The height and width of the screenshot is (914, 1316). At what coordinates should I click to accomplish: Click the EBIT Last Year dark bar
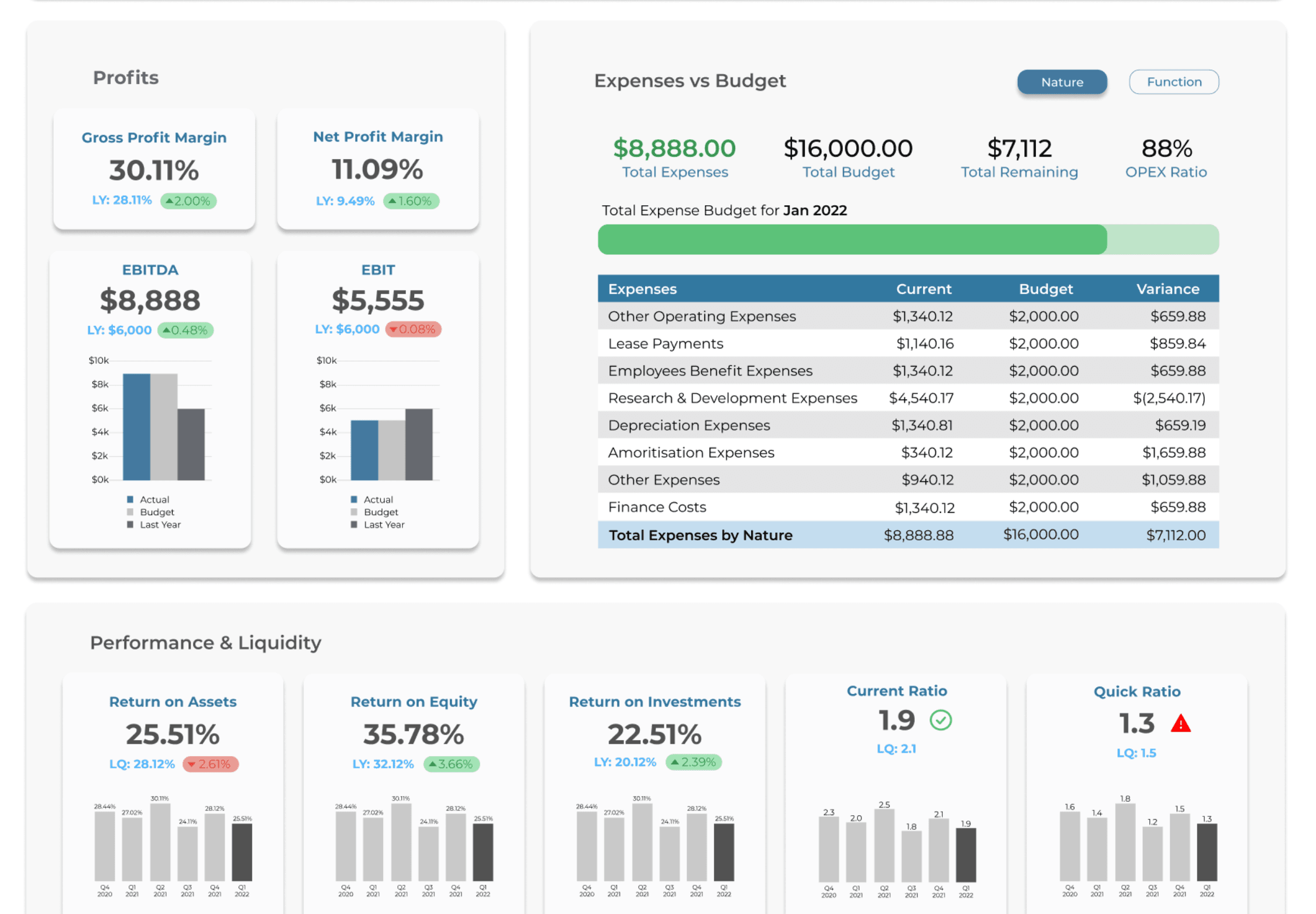coord(419,444)
